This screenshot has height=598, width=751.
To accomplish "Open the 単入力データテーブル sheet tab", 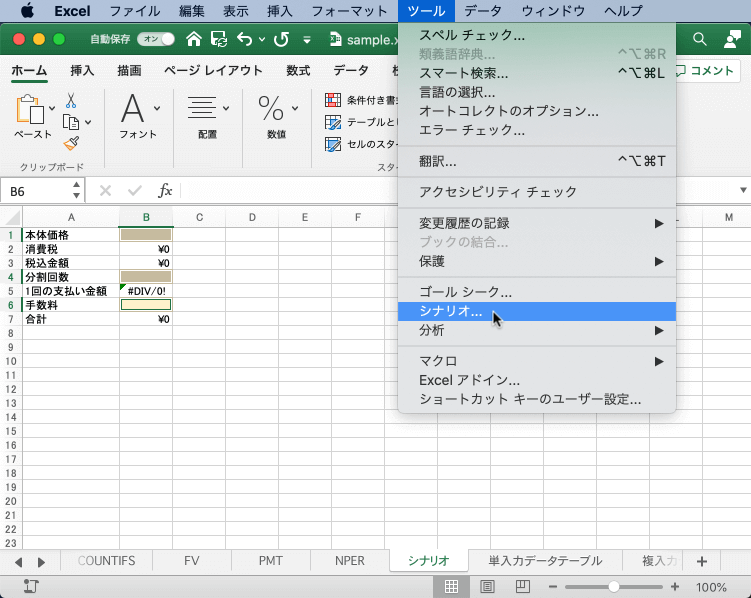I will coord(545,561).
